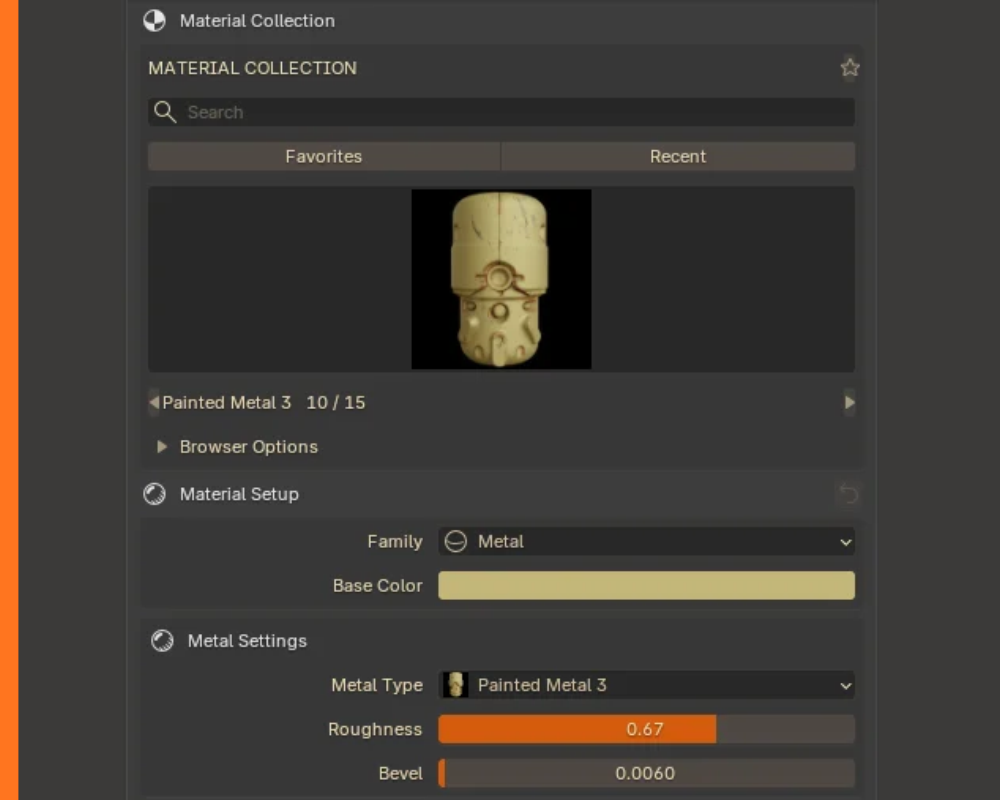This screenshot has width=1000, height=800.
Task: Expand Browser Options section
Action: [x=162, y=447]
